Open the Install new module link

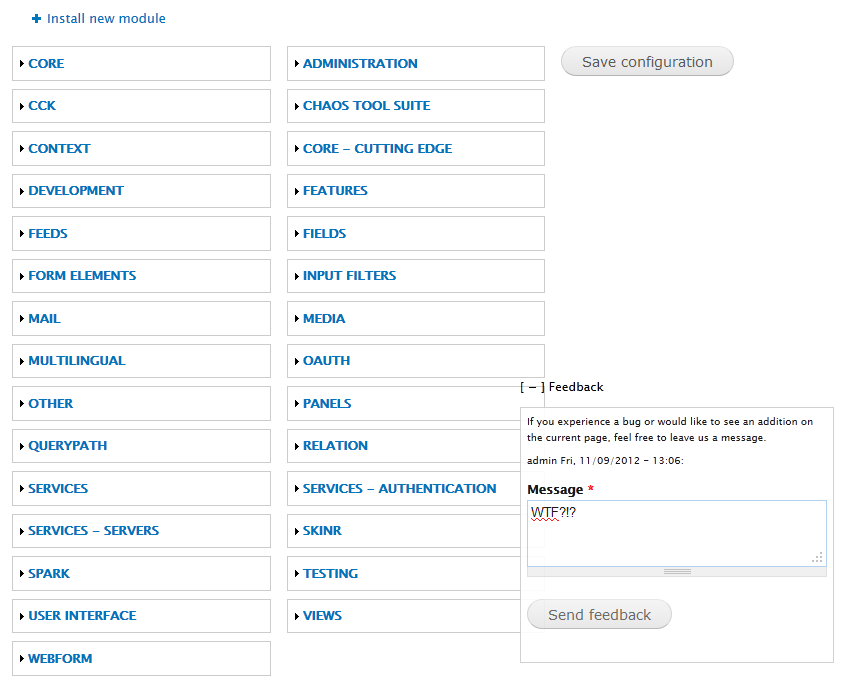[x=106, y=19]
